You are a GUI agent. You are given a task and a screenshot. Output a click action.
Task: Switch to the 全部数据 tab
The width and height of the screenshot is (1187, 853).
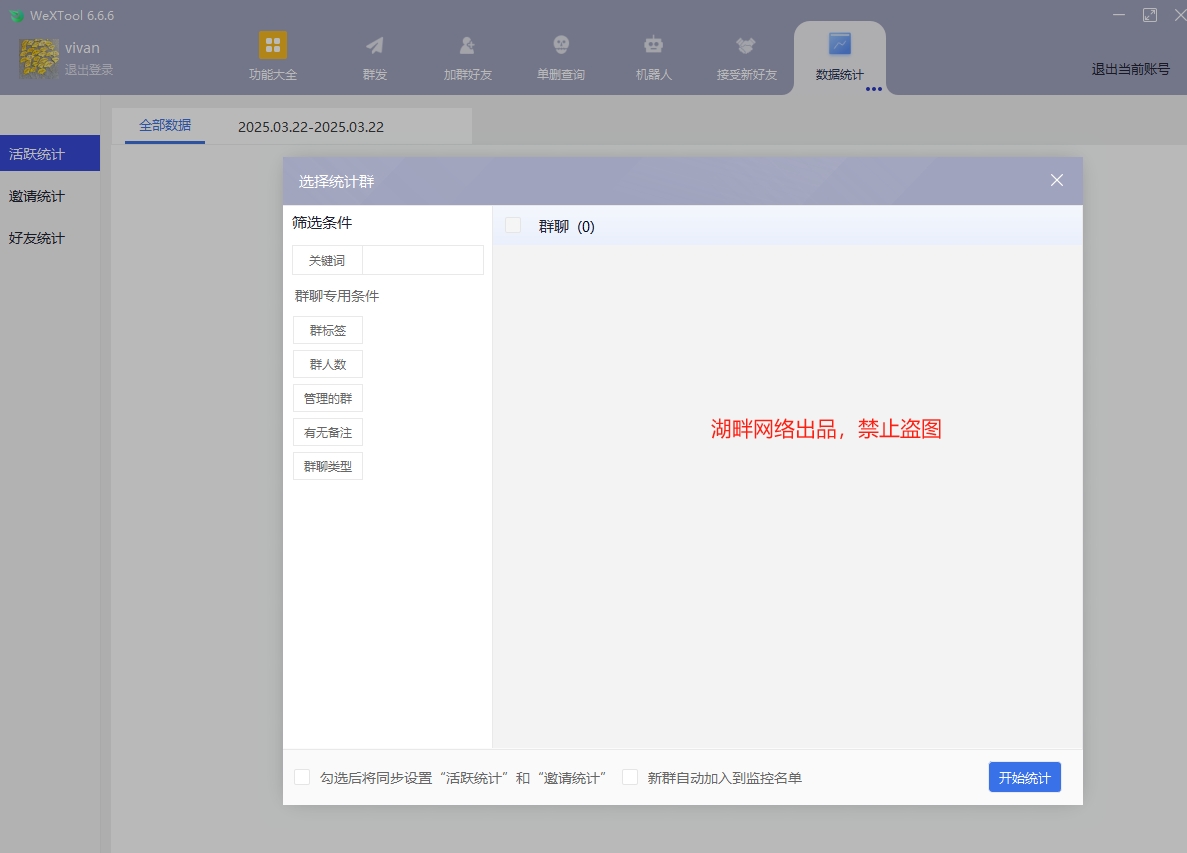(163, 125)
